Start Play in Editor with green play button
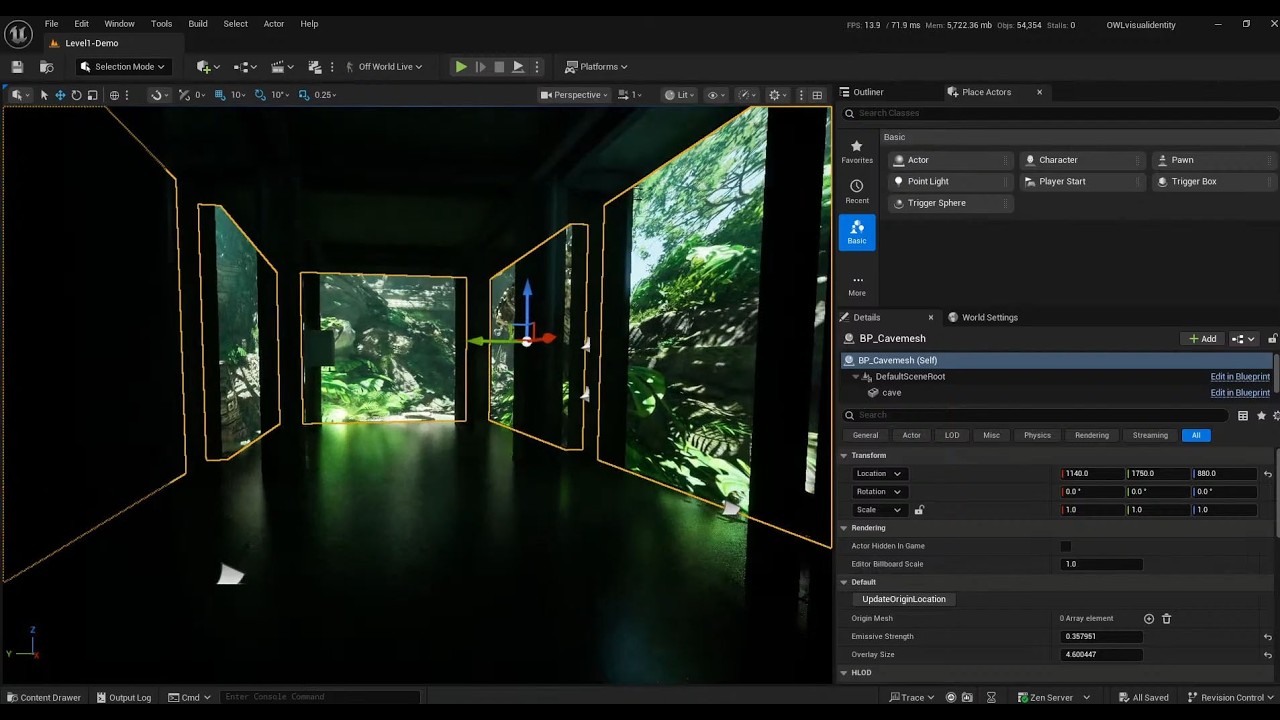This screenshot has width=1280, height=720. 460,67
